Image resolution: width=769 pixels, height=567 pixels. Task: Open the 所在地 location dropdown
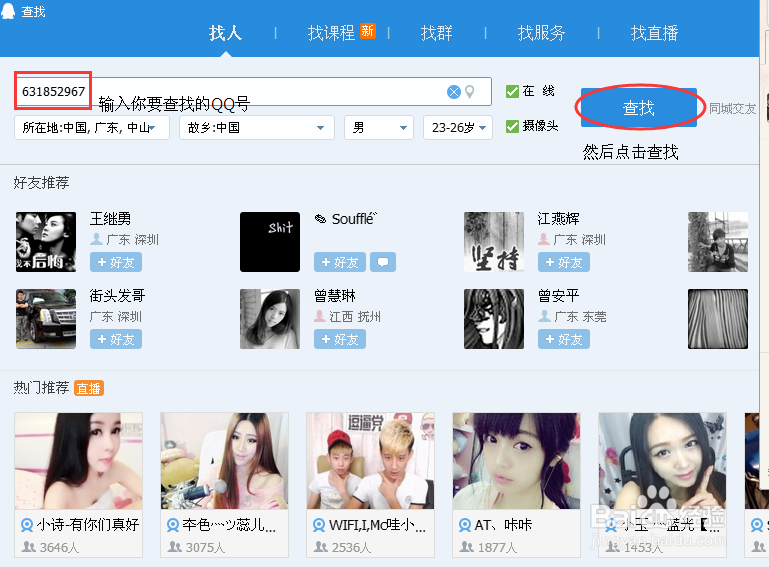(x=92, y=128)
